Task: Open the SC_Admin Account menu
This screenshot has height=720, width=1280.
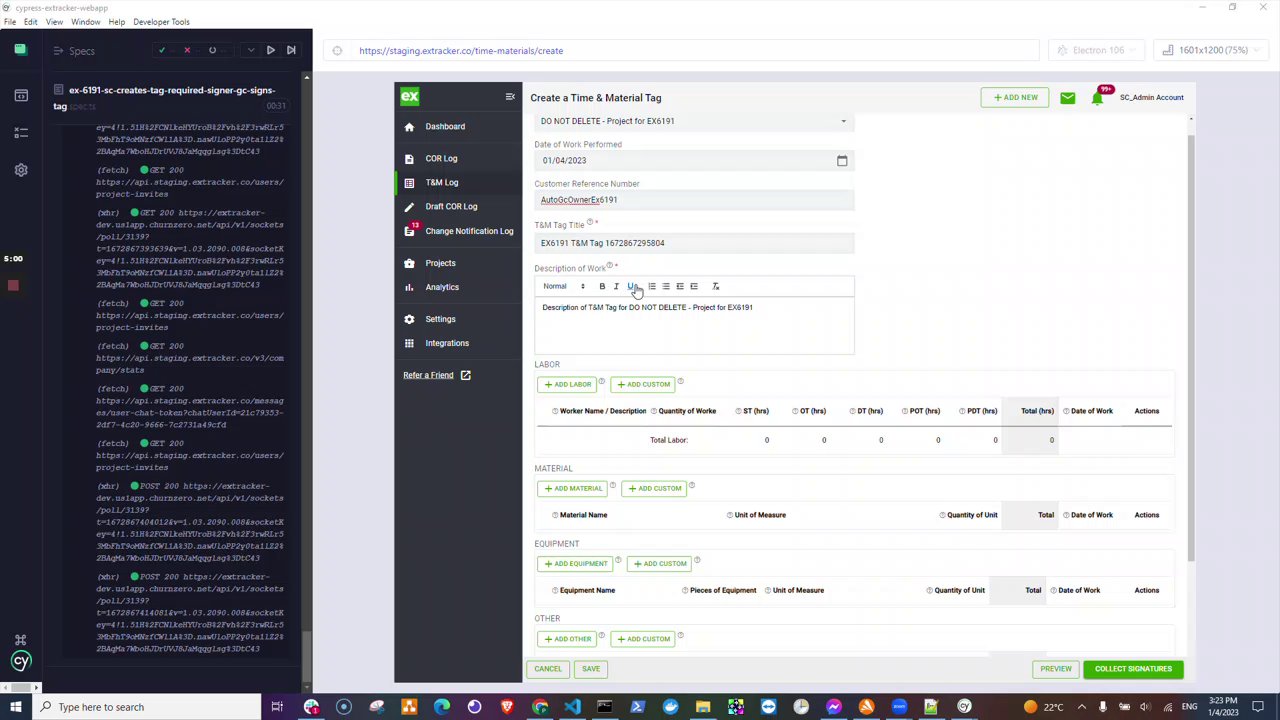Action: [1152, 97]
